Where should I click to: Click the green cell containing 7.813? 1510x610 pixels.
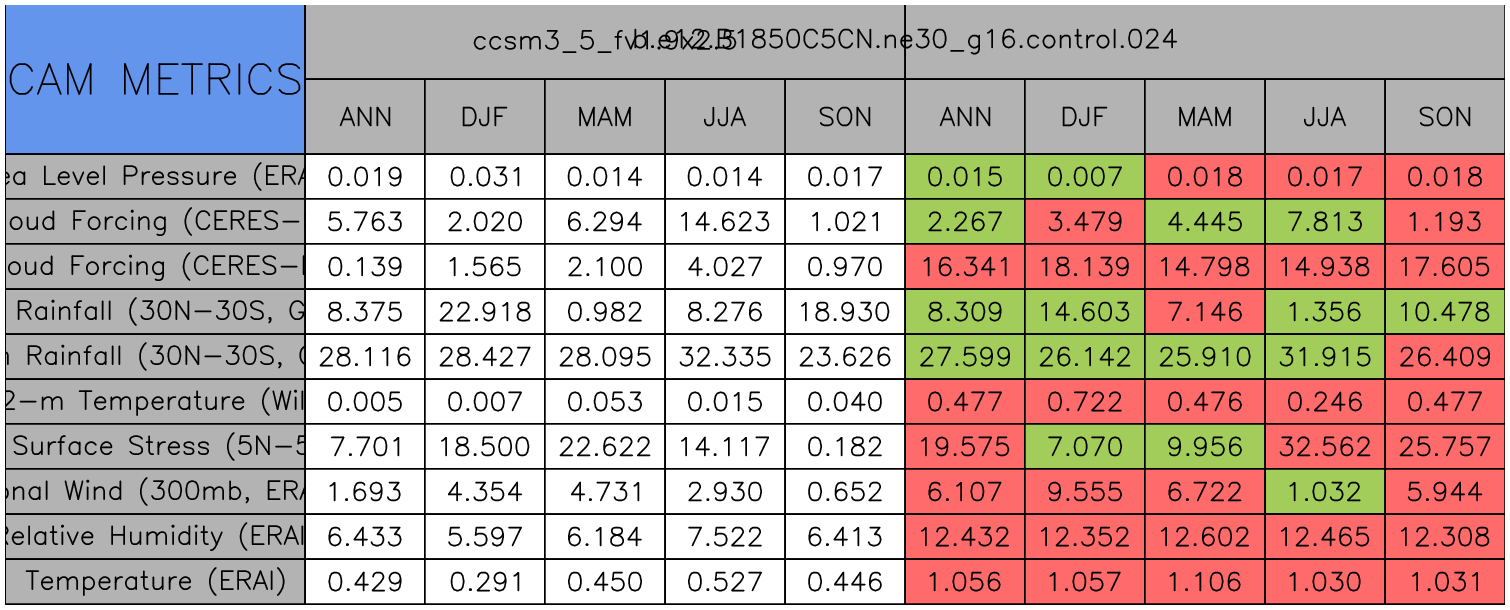tap(1325, 221)
